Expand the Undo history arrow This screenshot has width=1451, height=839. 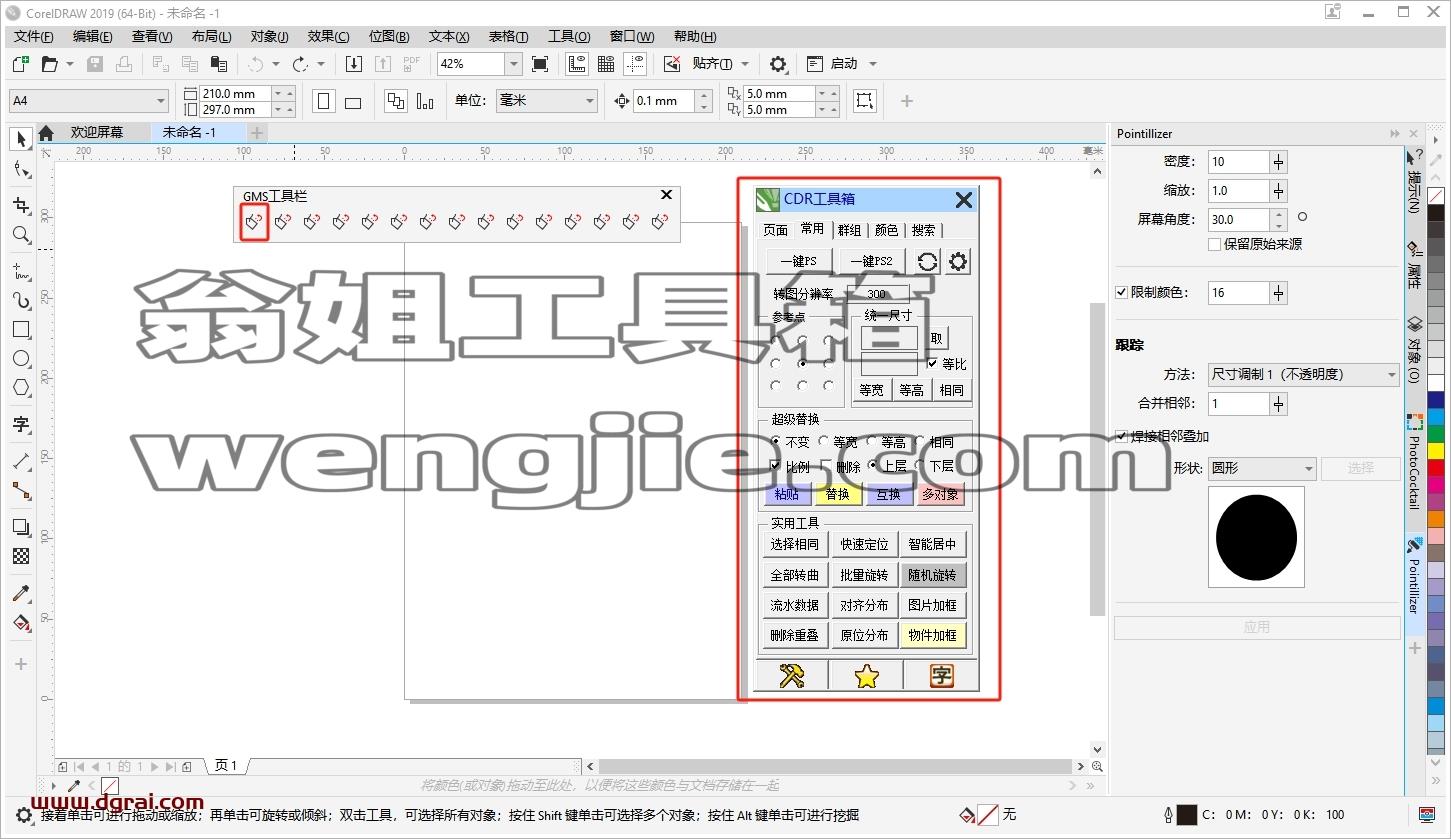coord(276,64)
